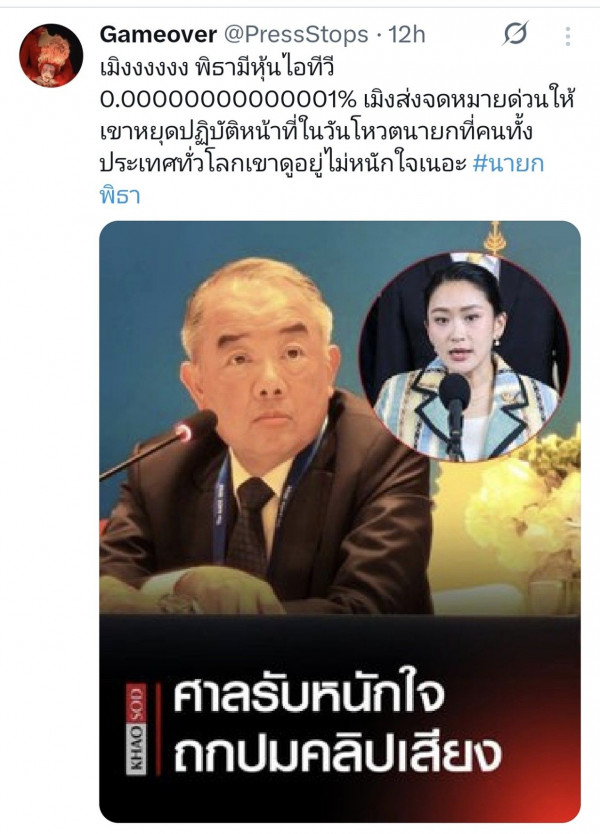Click the Gameover display name
This screenshot has width=600, height=834.
(x=158, y=35)
